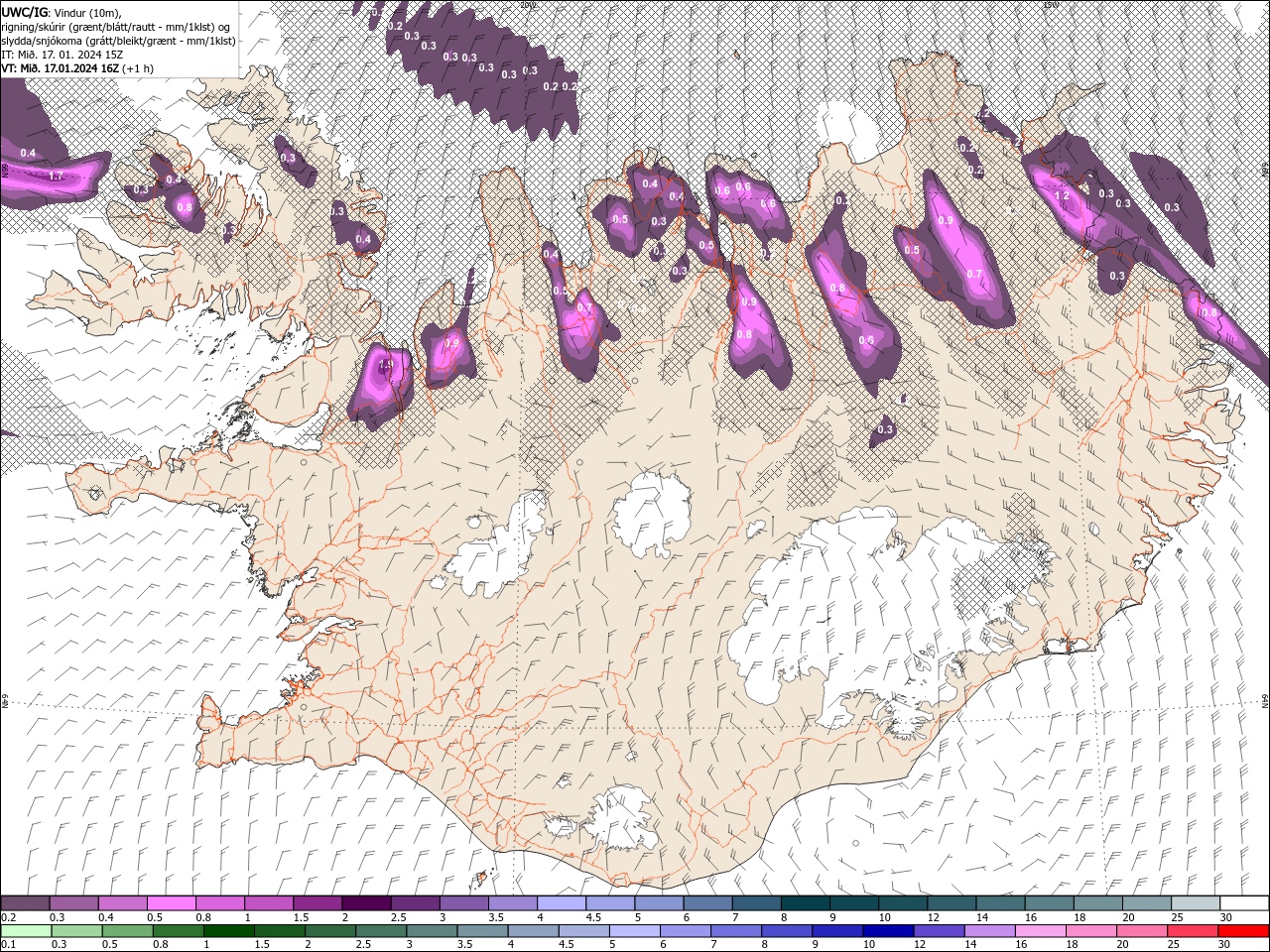Click the 1.9 precipitation value on map
Viewport: 1270px width, 952px height.
386,365
